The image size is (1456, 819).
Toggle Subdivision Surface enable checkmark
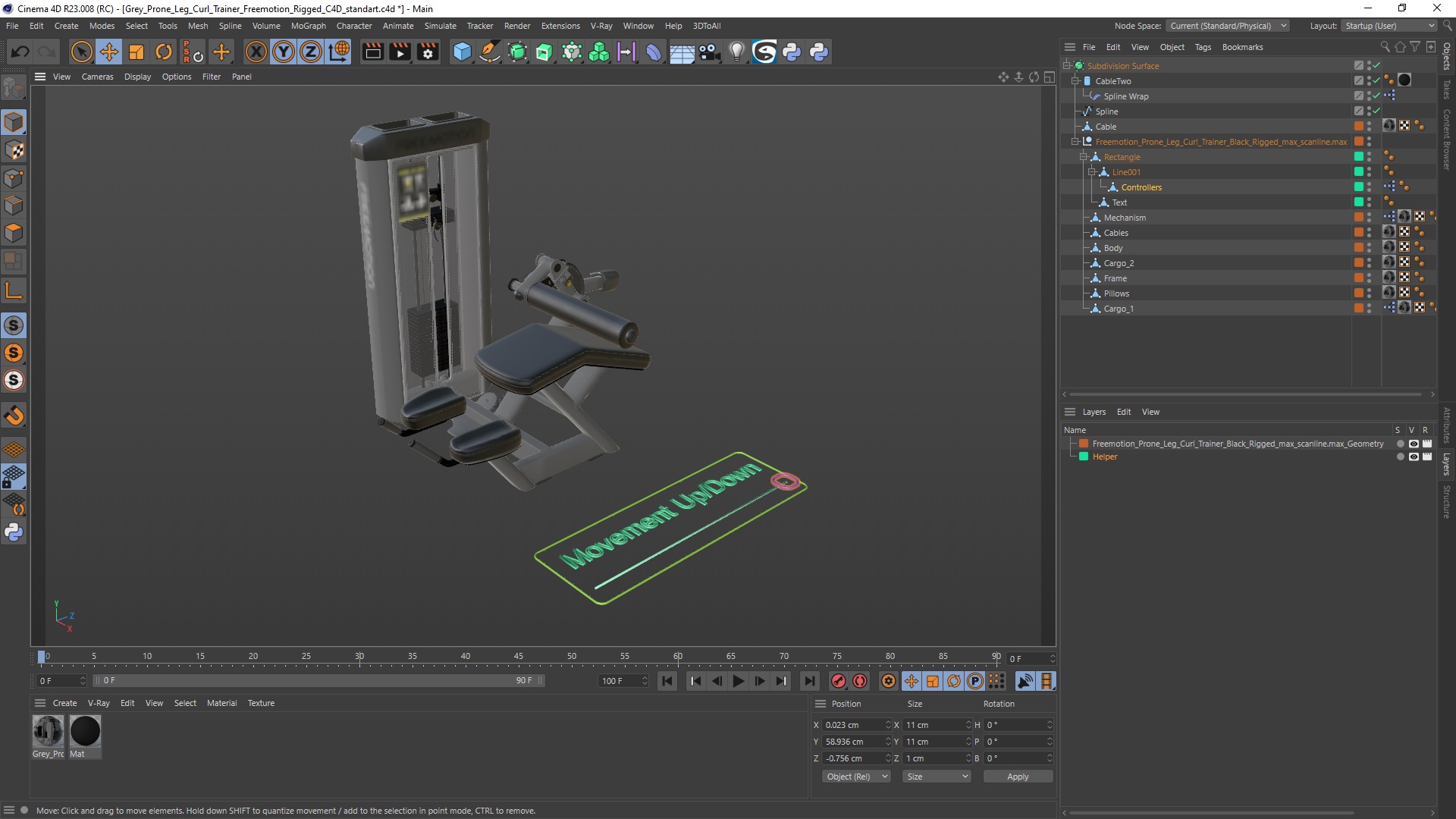coord(1376,66)
